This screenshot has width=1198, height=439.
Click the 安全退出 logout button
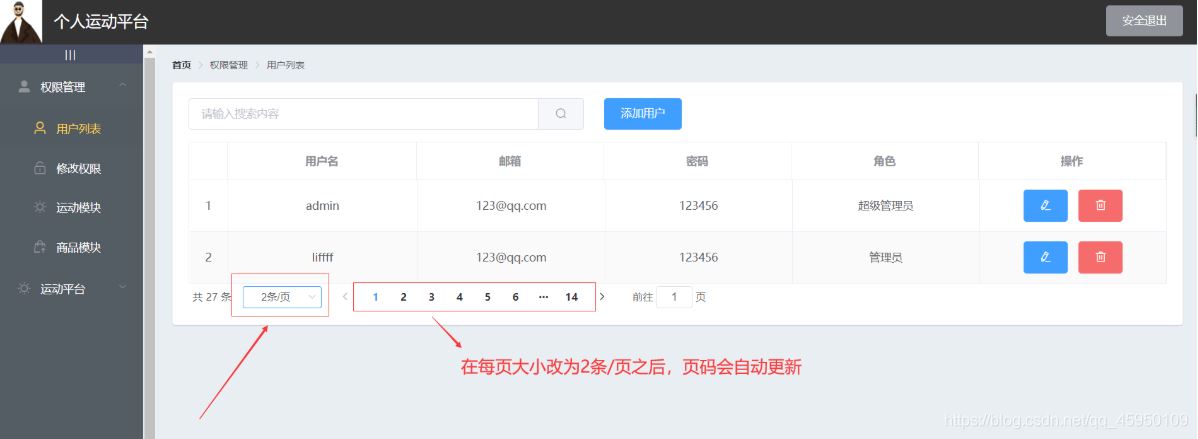tap(1144, 21)
